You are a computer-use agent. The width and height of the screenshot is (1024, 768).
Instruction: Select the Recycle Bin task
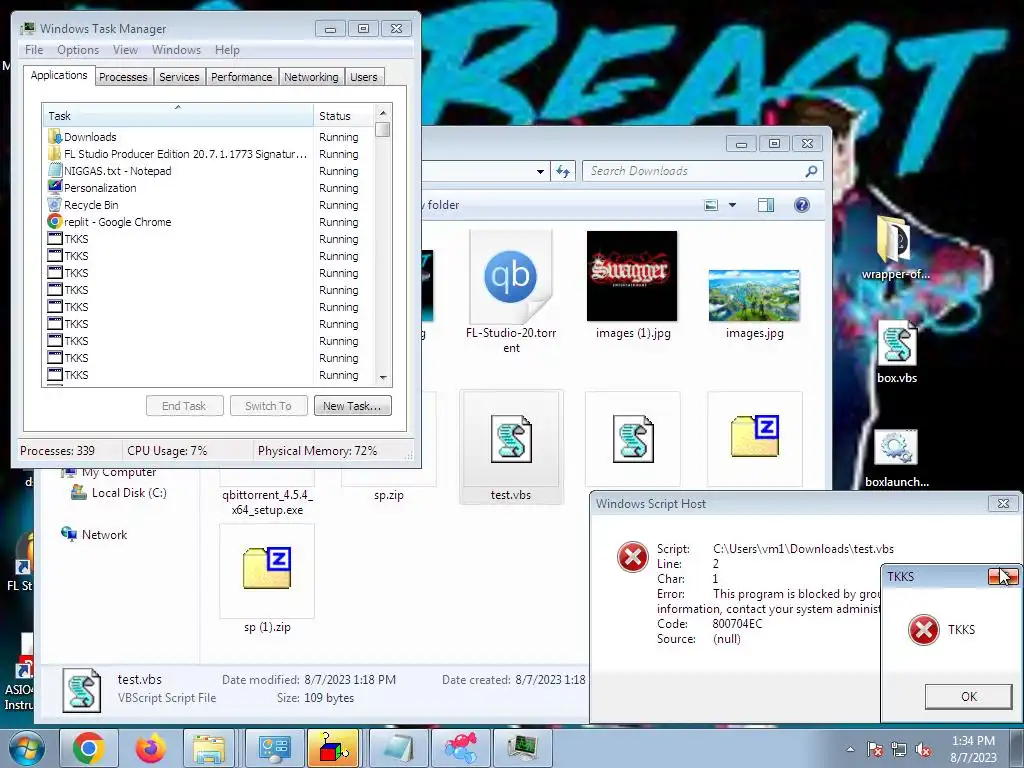pos(209,205)
